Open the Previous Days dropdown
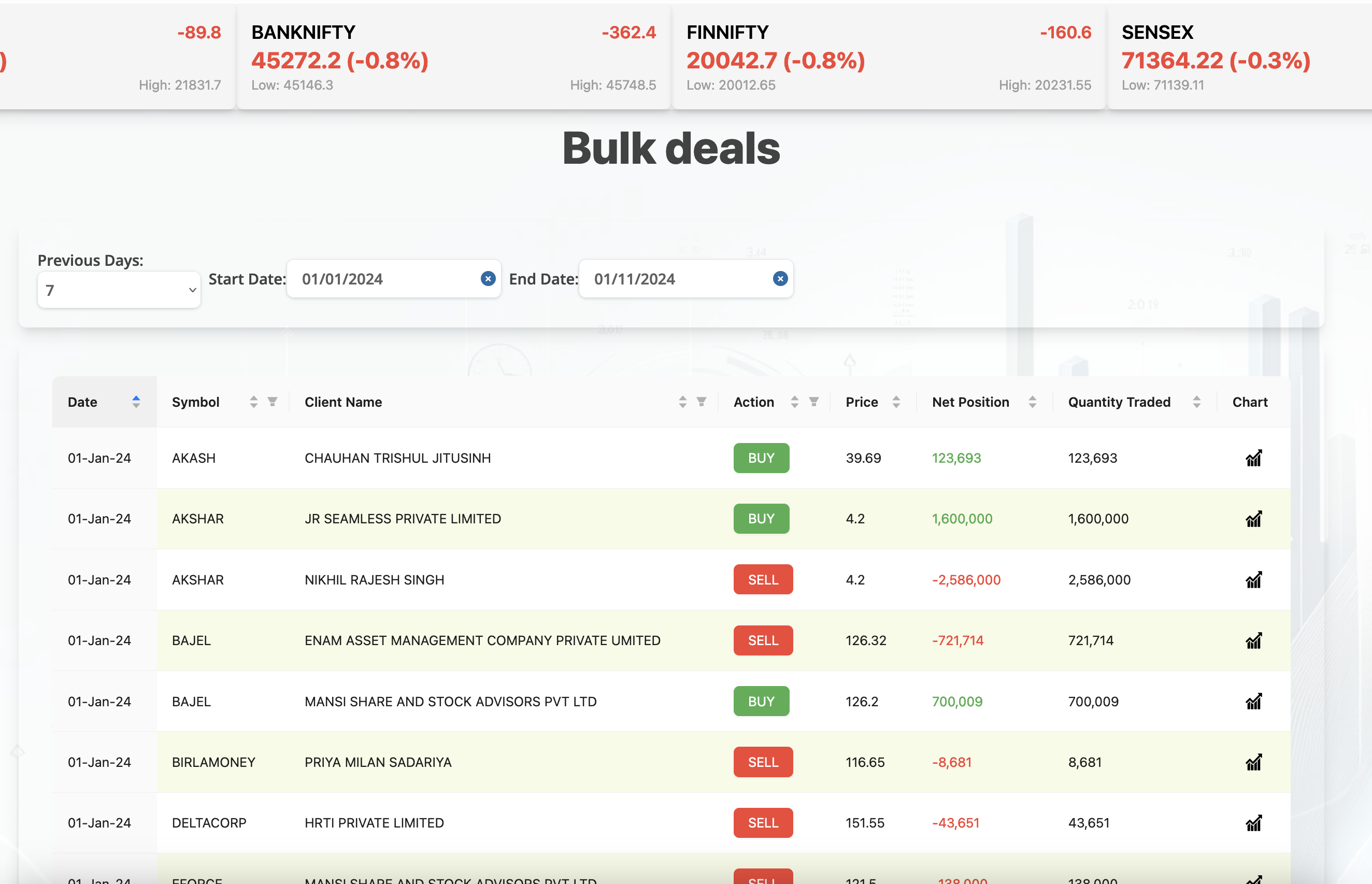Viewport: 1372px width, 884px height. (119, 289)
